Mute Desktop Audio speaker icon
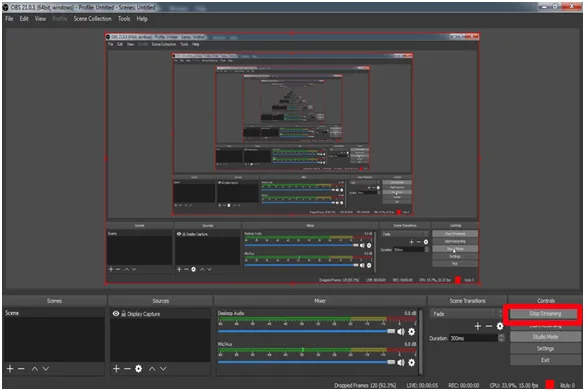 [x=401, y=331]
